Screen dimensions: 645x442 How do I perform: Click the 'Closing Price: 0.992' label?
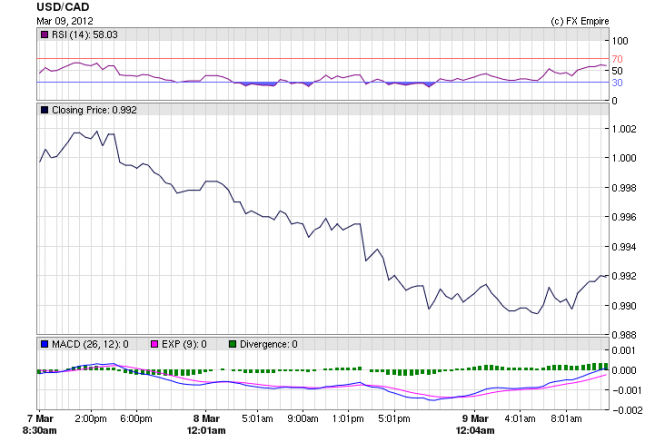point(94,110)
